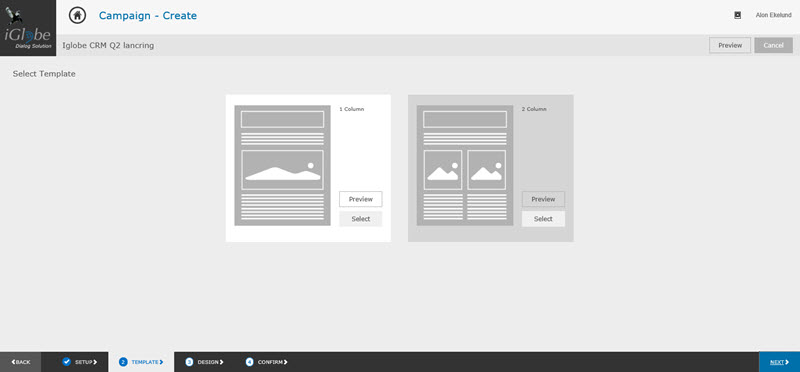
Task: Click the step 3 Design number icon
Action: coord(189,362)
